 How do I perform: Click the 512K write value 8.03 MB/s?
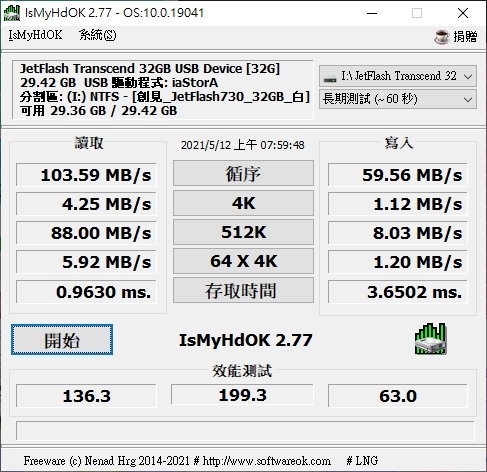(398, 233)
